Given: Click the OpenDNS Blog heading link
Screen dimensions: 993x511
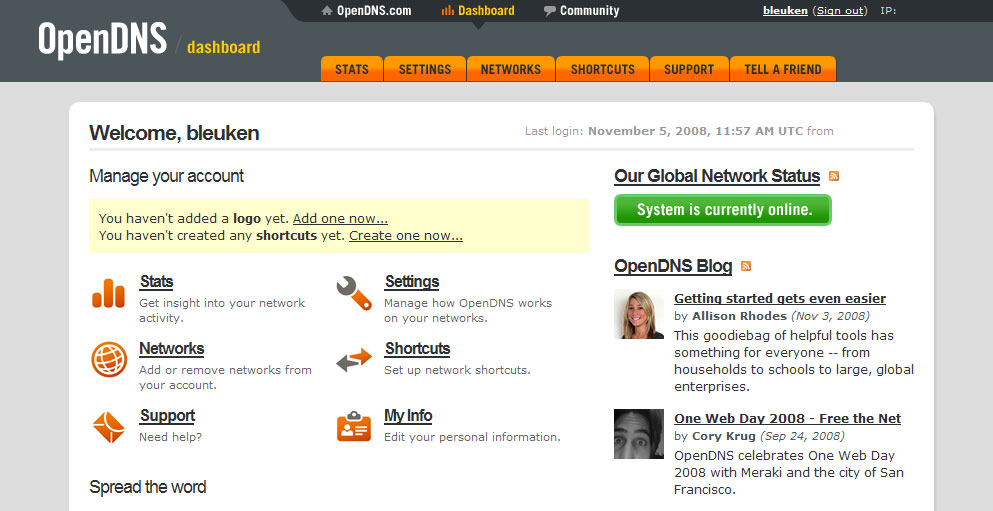Looking at the screenshot, I should pyautogui.click(x=673, y=266).
